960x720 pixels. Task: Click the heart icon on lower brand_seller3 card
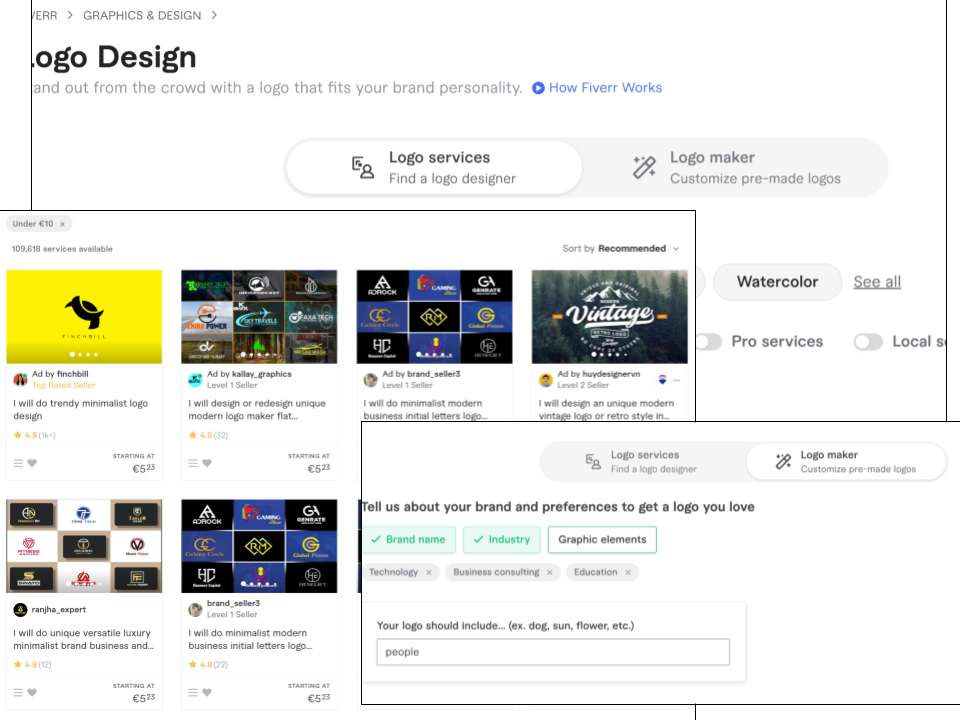pyautogui.click(x=207, y=692)
